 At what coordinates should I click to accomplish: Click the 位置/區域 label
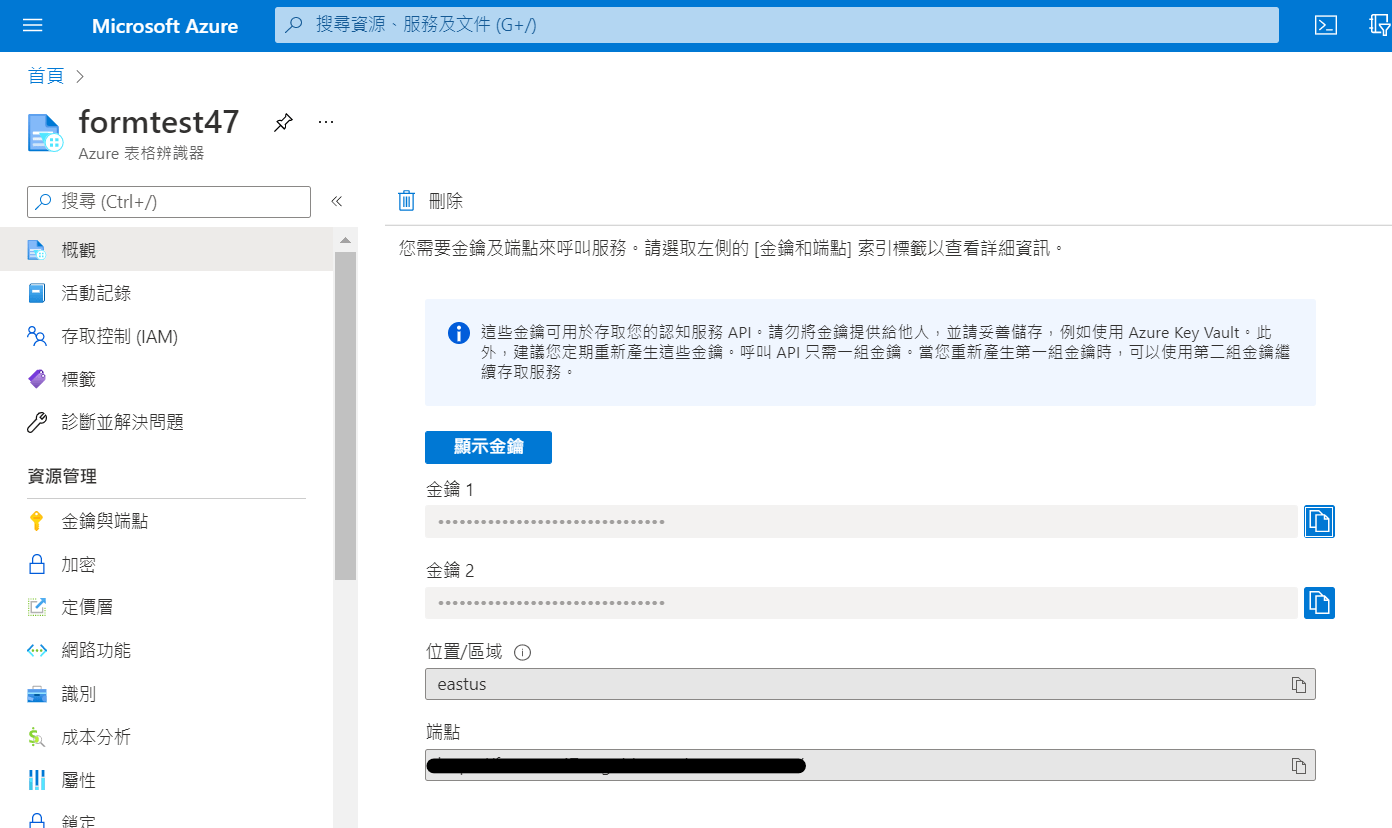click(464, 652)
